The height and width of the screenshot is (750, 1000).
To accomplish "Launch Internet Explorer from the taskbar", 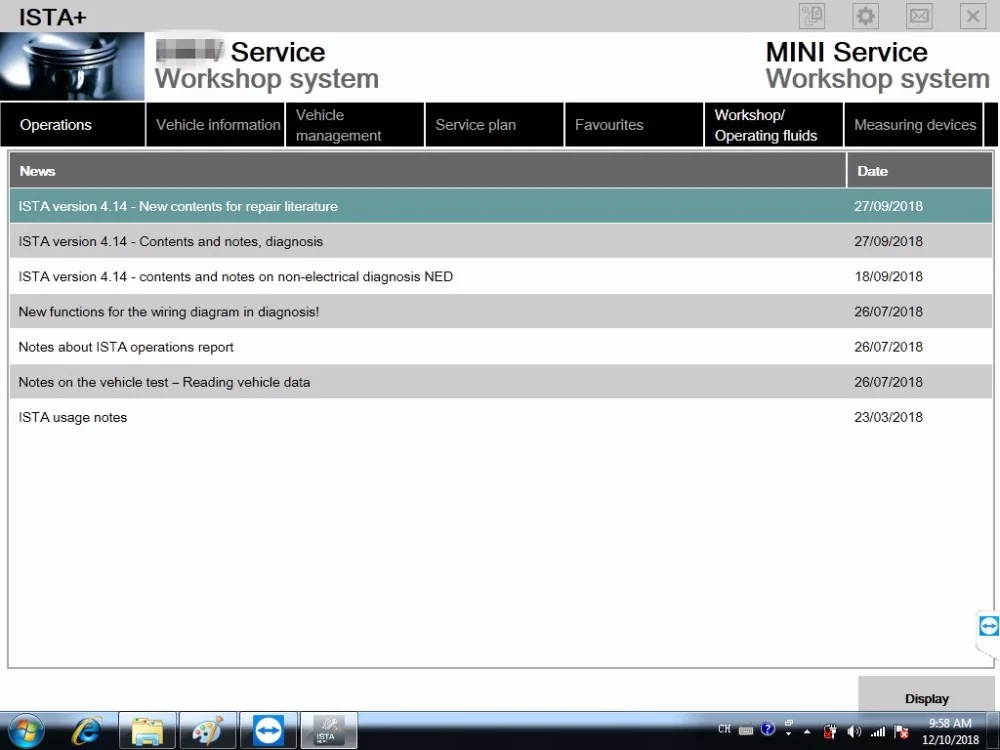I will pyautogui.click(x=87, y=731).
